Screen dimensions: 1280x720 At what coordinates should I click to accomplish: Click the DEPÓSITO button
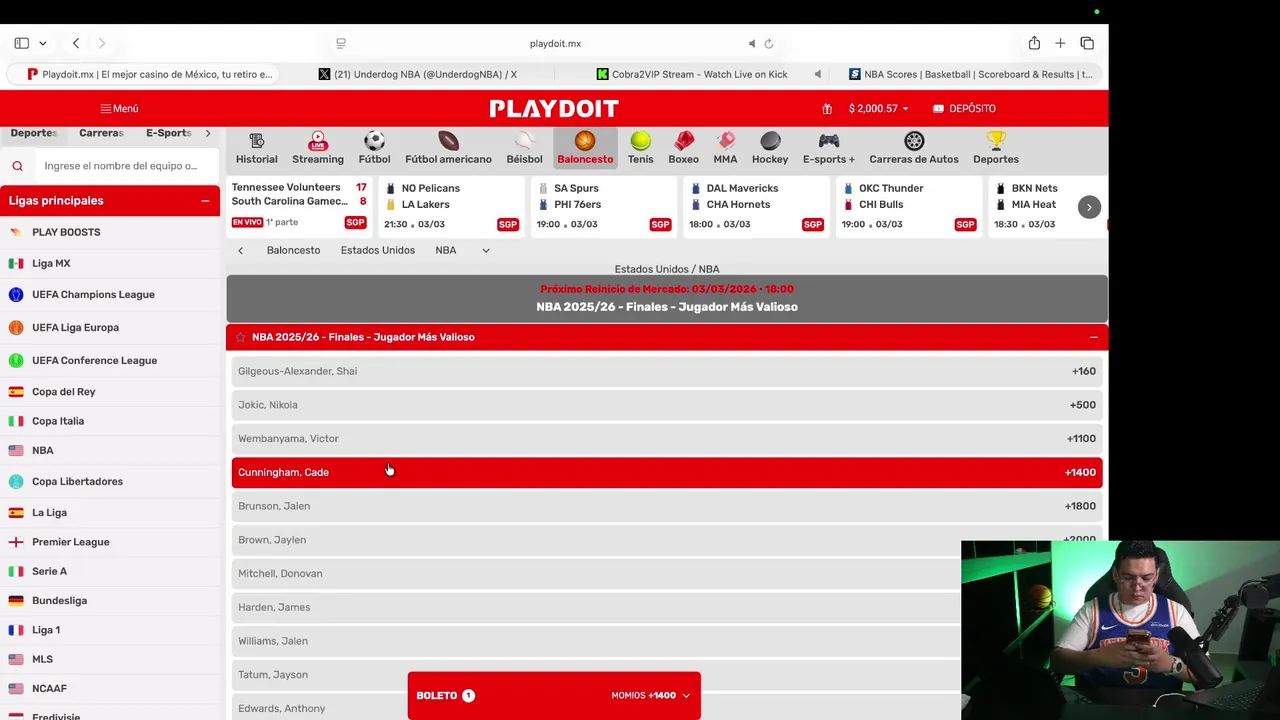[x=964, y=108]
